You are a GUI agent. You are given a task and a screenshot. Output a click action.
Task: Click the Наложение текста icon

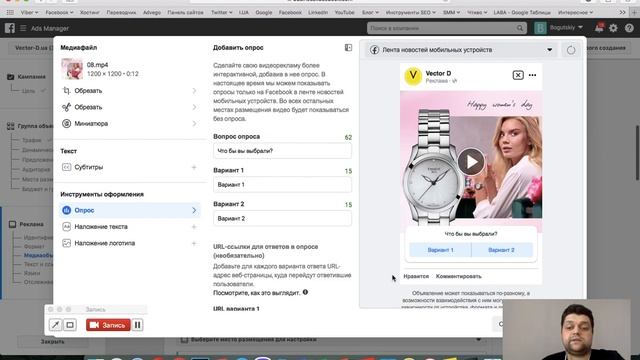67,227
